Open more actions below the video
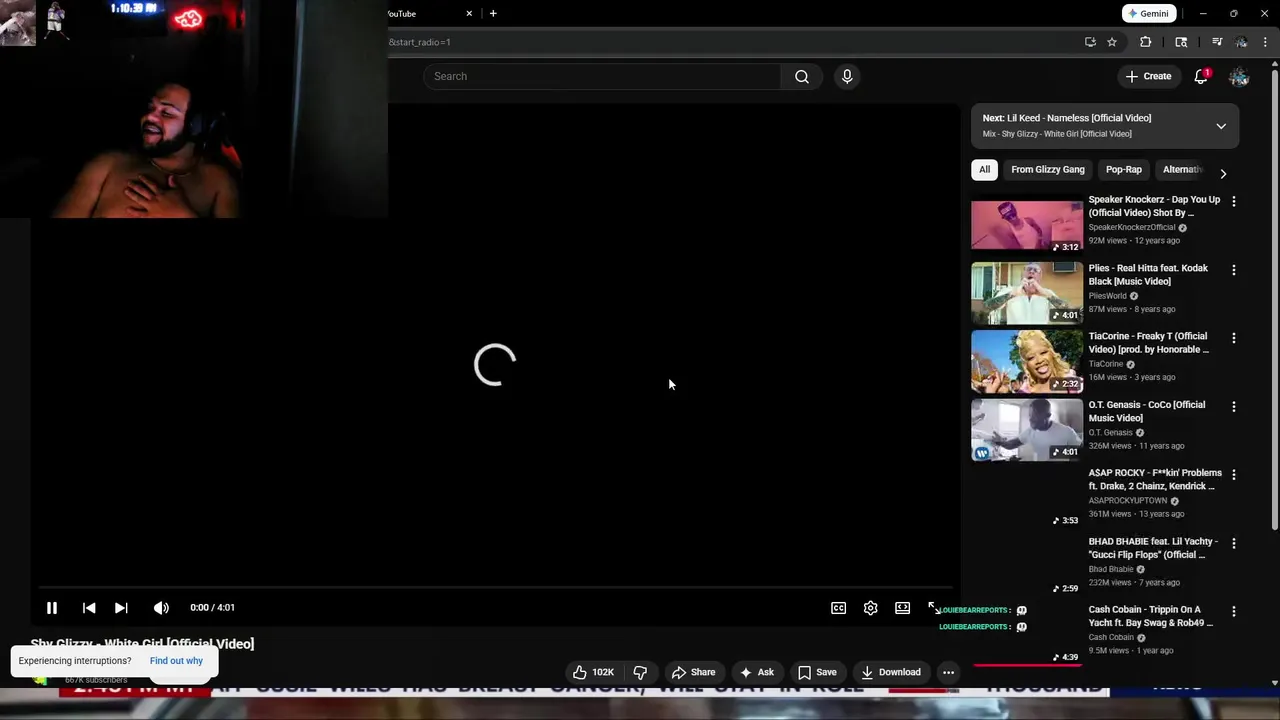Image resolution: width=1280 pixels, height=720 pixels. pyautogui.click(x=948, y=672)
